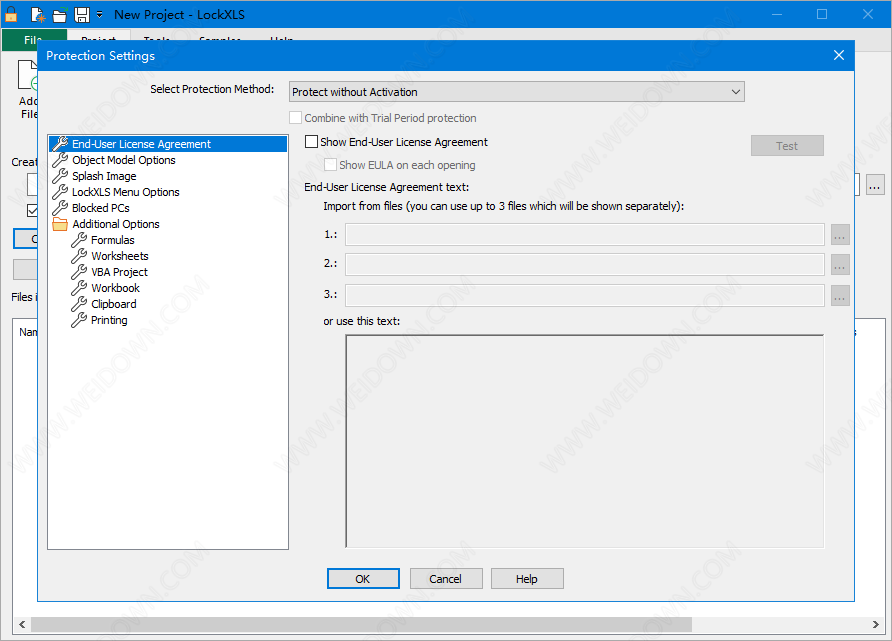Select the Splash Image wrench icon
Viewport: 892px width, 641px height.
tap(60, 176)
